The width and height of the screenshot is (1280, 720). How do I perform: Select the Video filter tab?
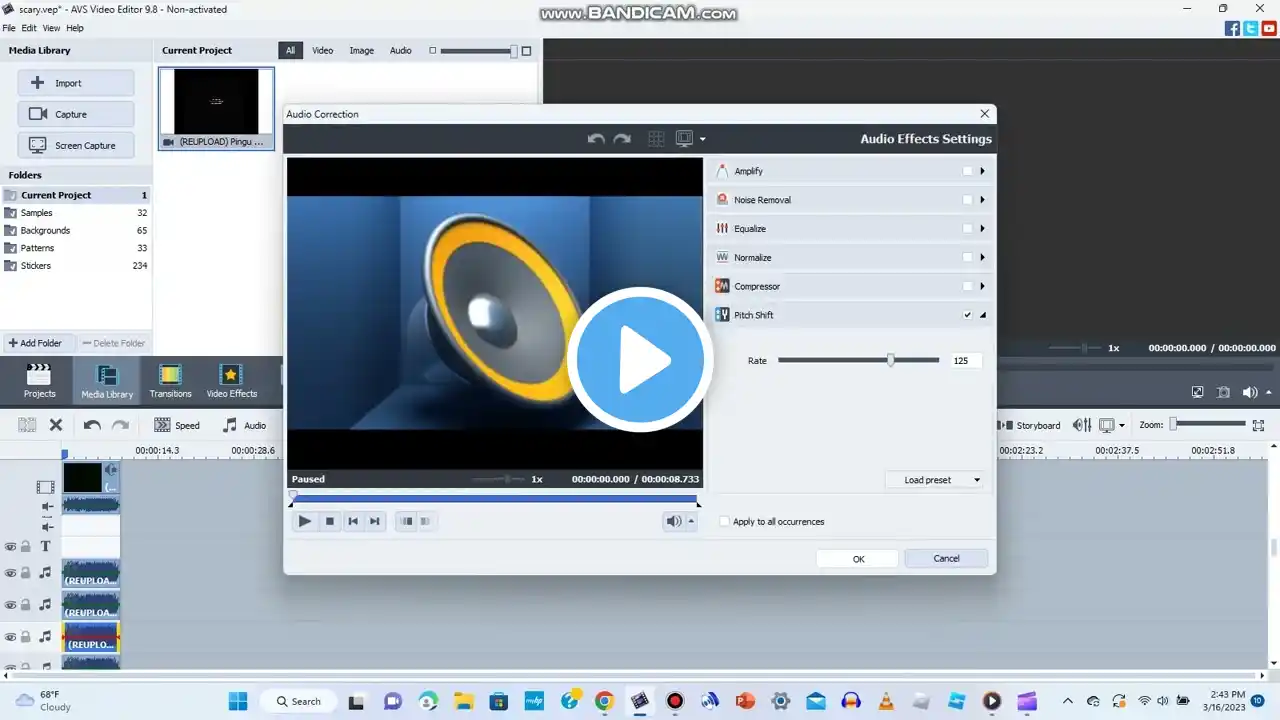click(x=322, y=50)
